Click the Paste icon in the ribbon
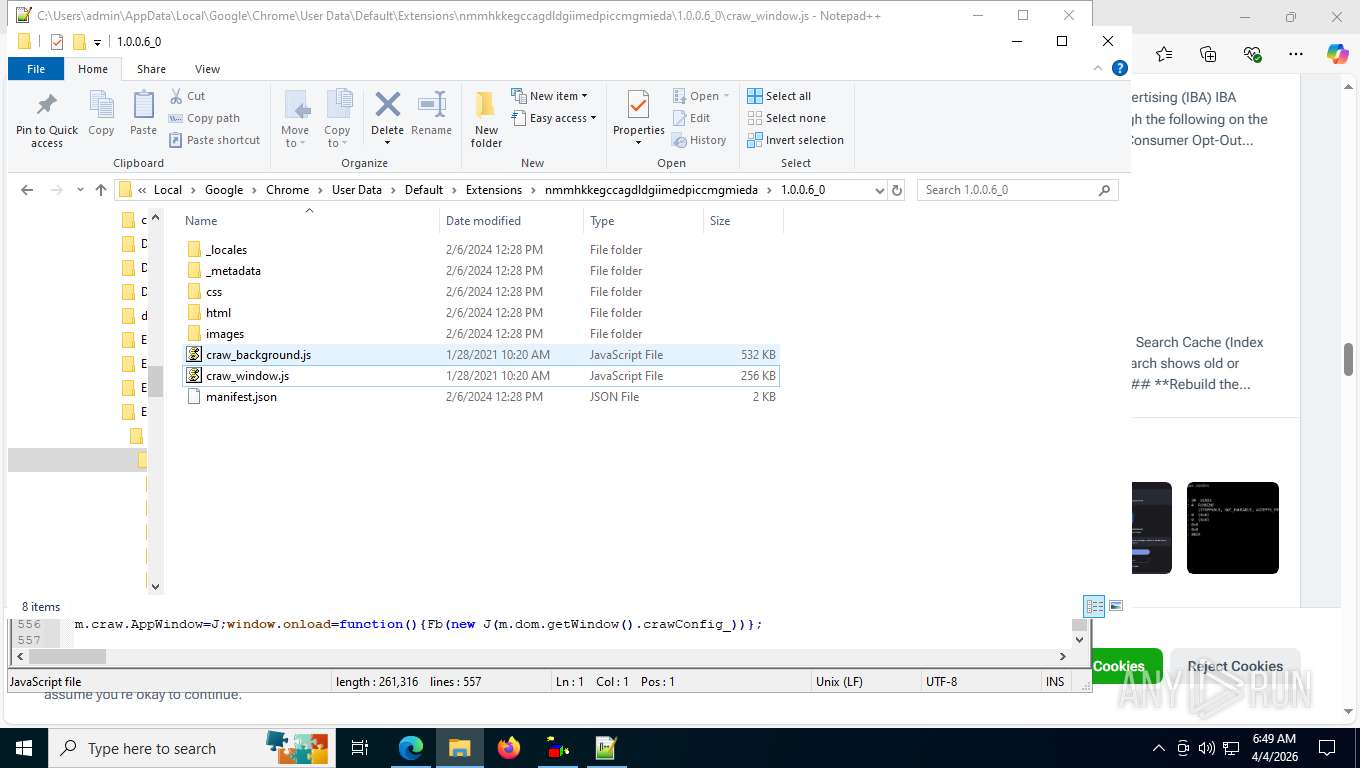 pyautogui.click(x=143, y=113)
